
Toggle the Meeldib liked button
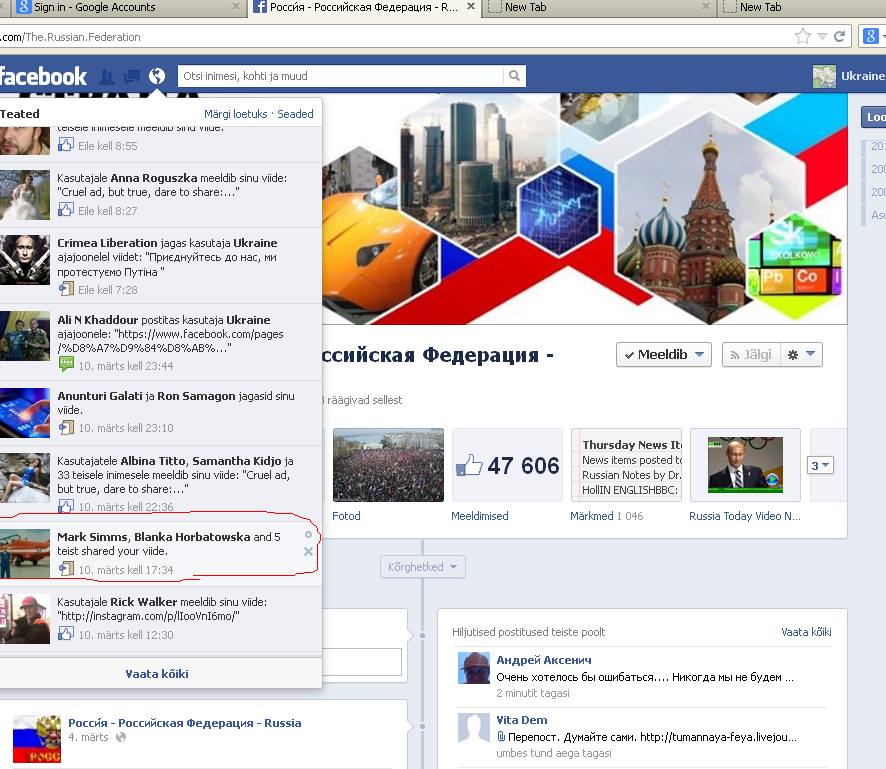pyautogui.click(x=663, y=355)
